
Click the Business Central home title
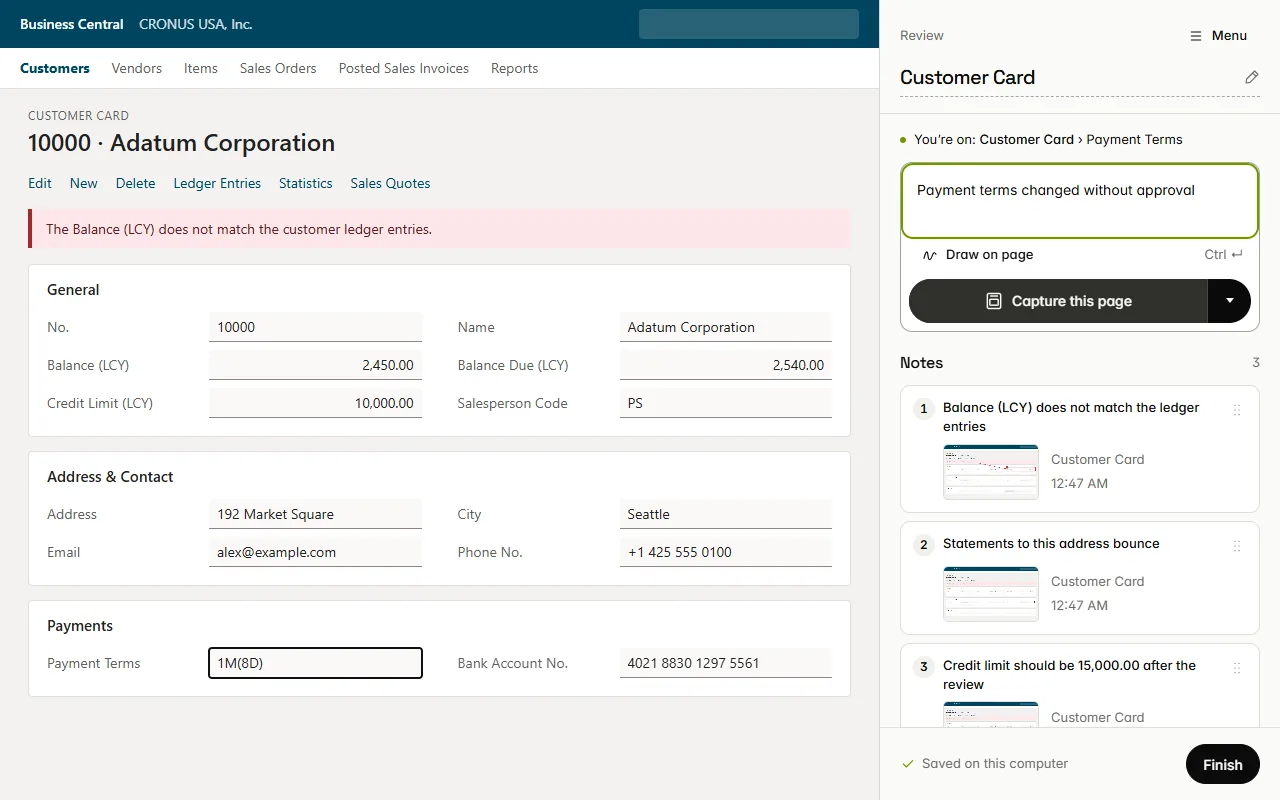(x=72, y=24)
